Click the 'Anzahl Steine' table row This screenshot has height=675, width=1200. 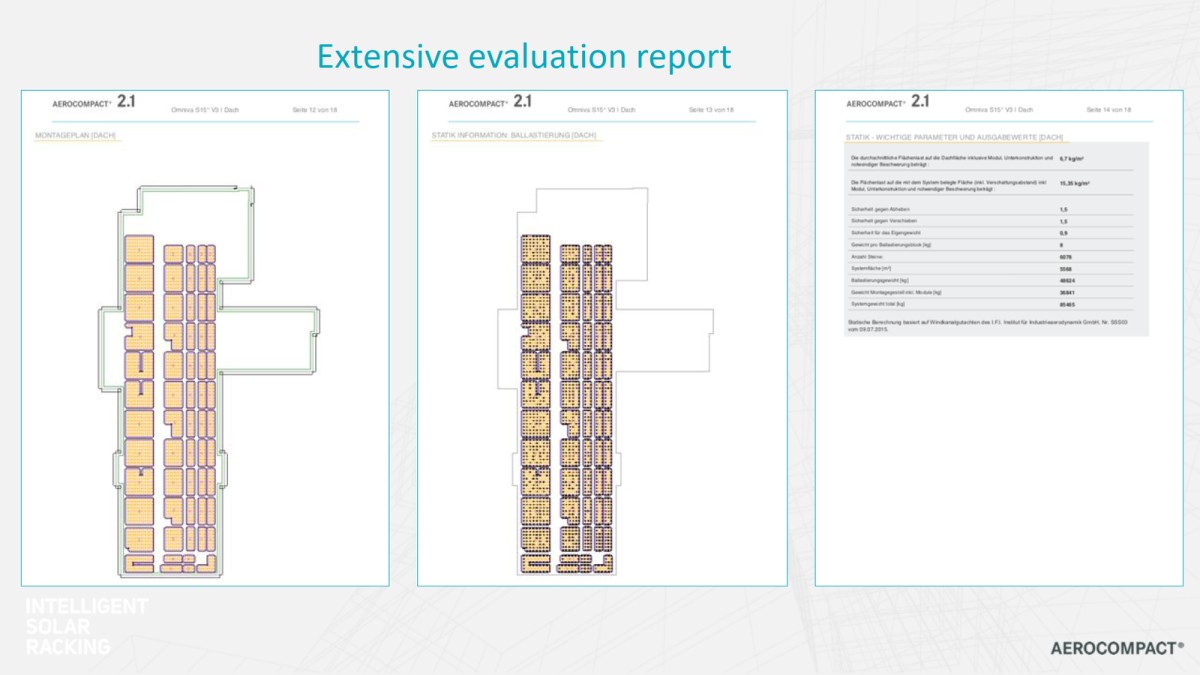click(x=991, y=256)
